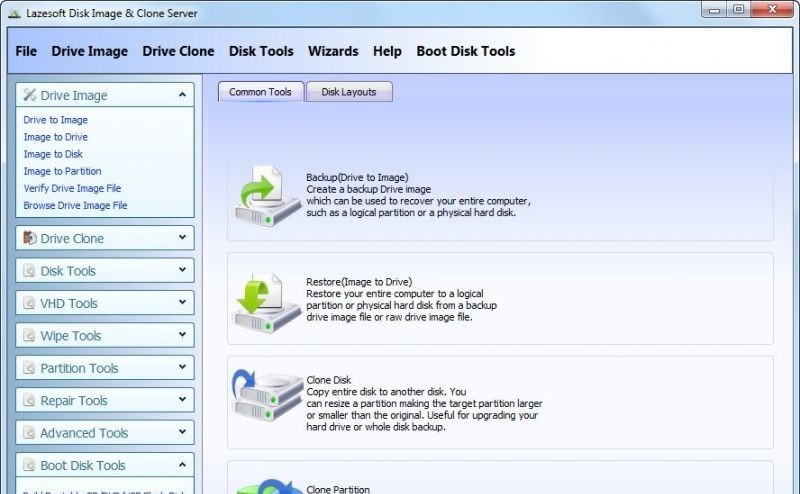Expand the Repair Tools sidebar section
Image resolution: width=800 pixels, height=494 pixels.
tap(182, 399)
